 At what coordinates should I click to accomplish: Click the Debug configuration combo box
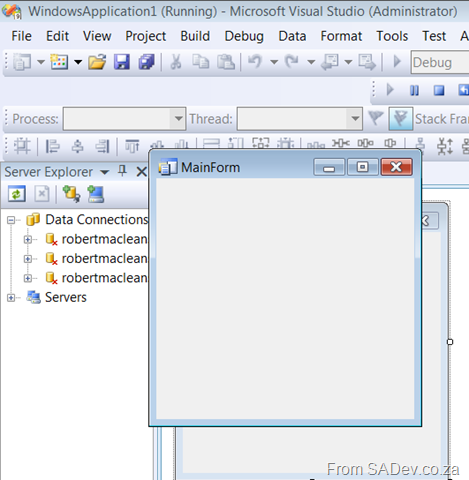coord(440,62)
